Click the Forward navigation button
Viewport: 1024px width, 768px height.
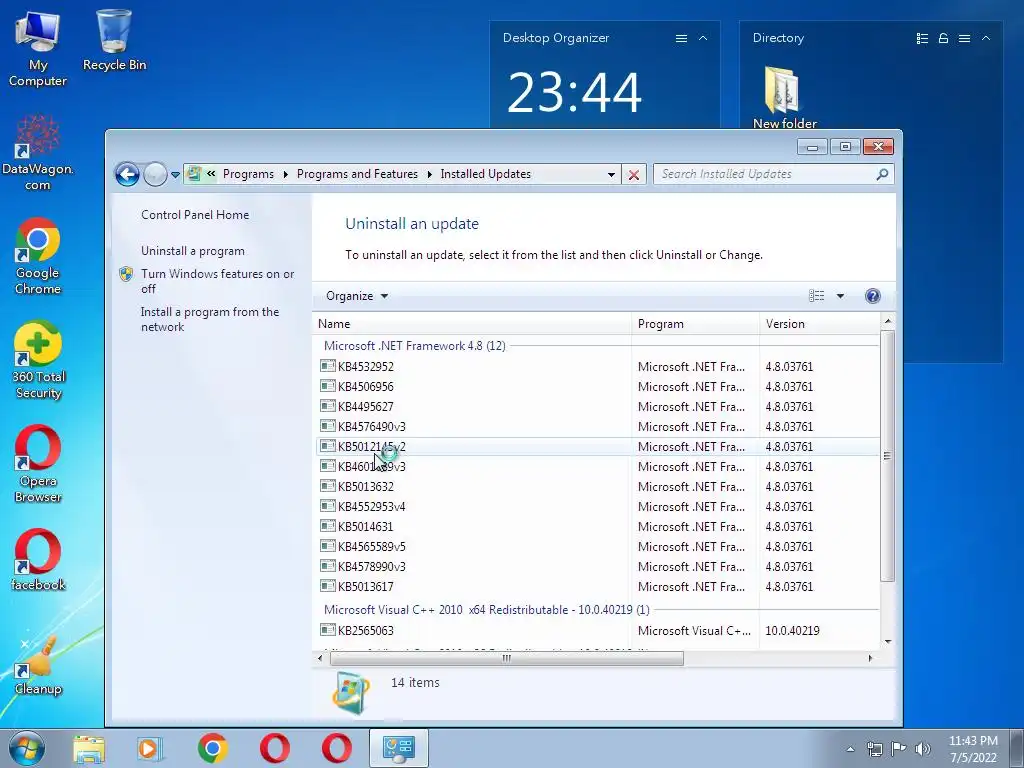155,174
